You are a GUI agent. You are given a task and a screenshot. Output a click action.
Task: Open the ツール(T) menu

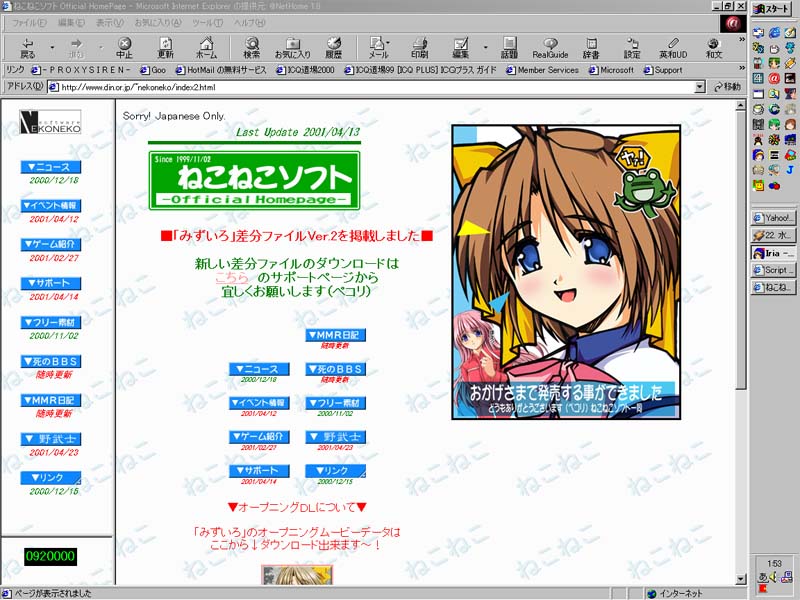(208, 23)
